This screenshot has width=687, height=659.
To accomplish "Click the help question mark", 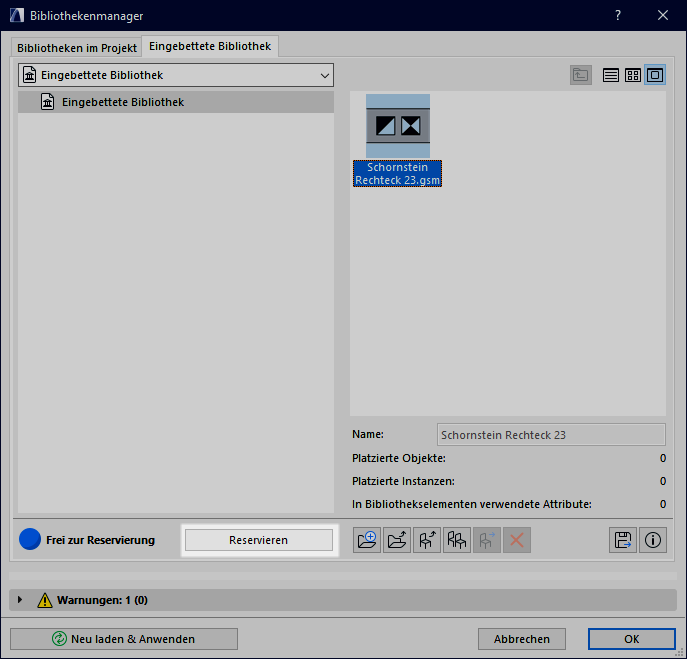I will coord(618,15).
